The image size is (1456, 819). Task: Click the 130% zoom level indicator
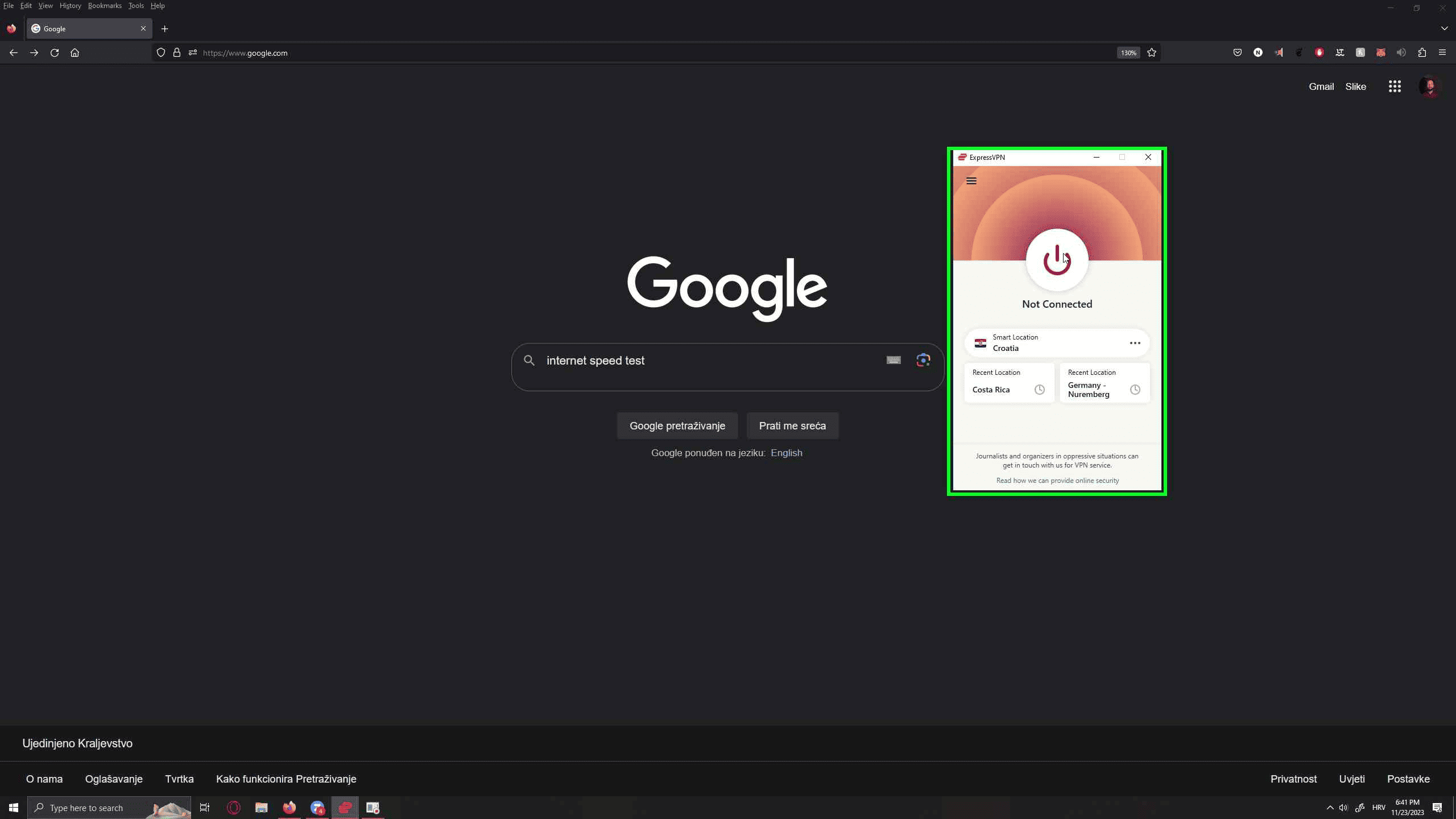(x=1128, y=53)
